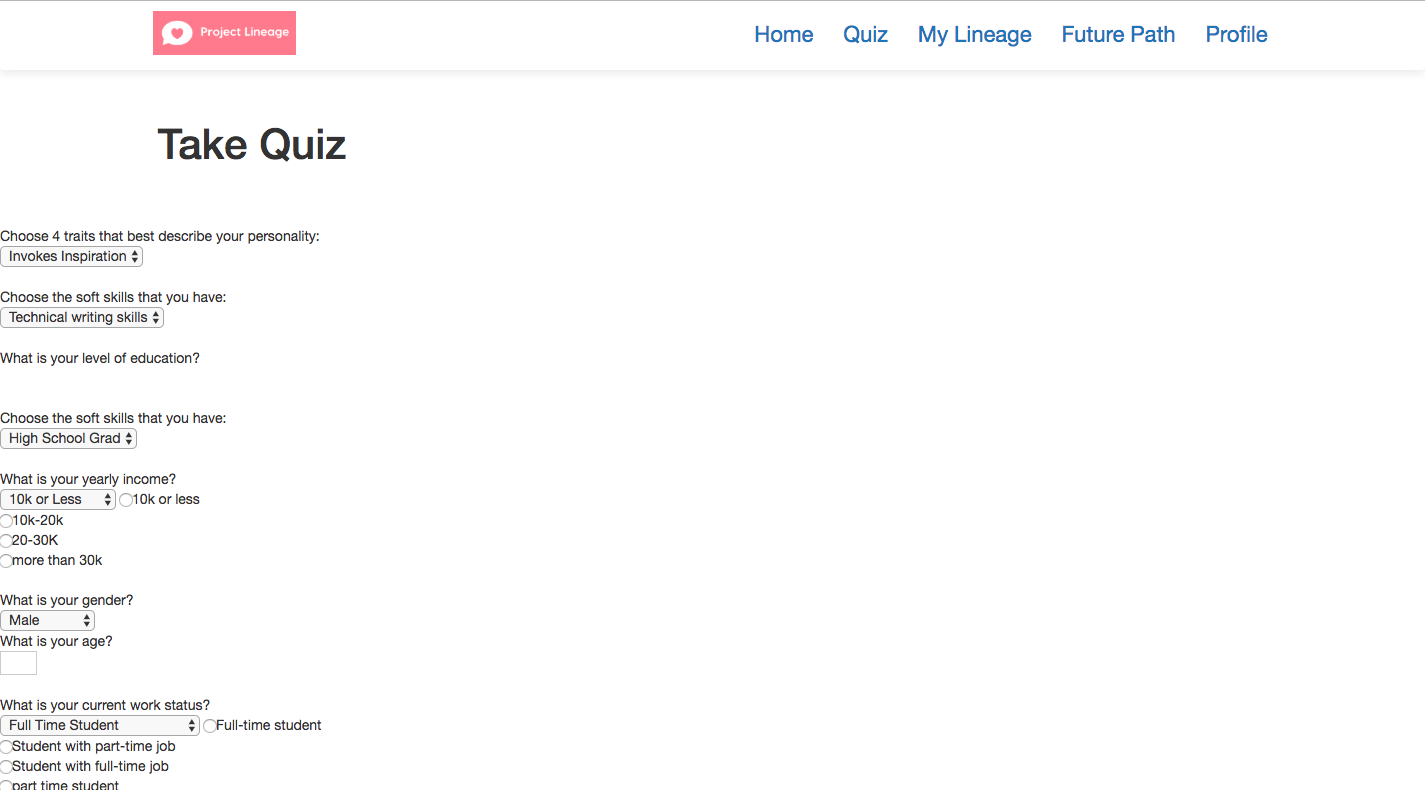
Task: Expand the Invokes Inspiration traits dropdown
Action: [72, 257]
